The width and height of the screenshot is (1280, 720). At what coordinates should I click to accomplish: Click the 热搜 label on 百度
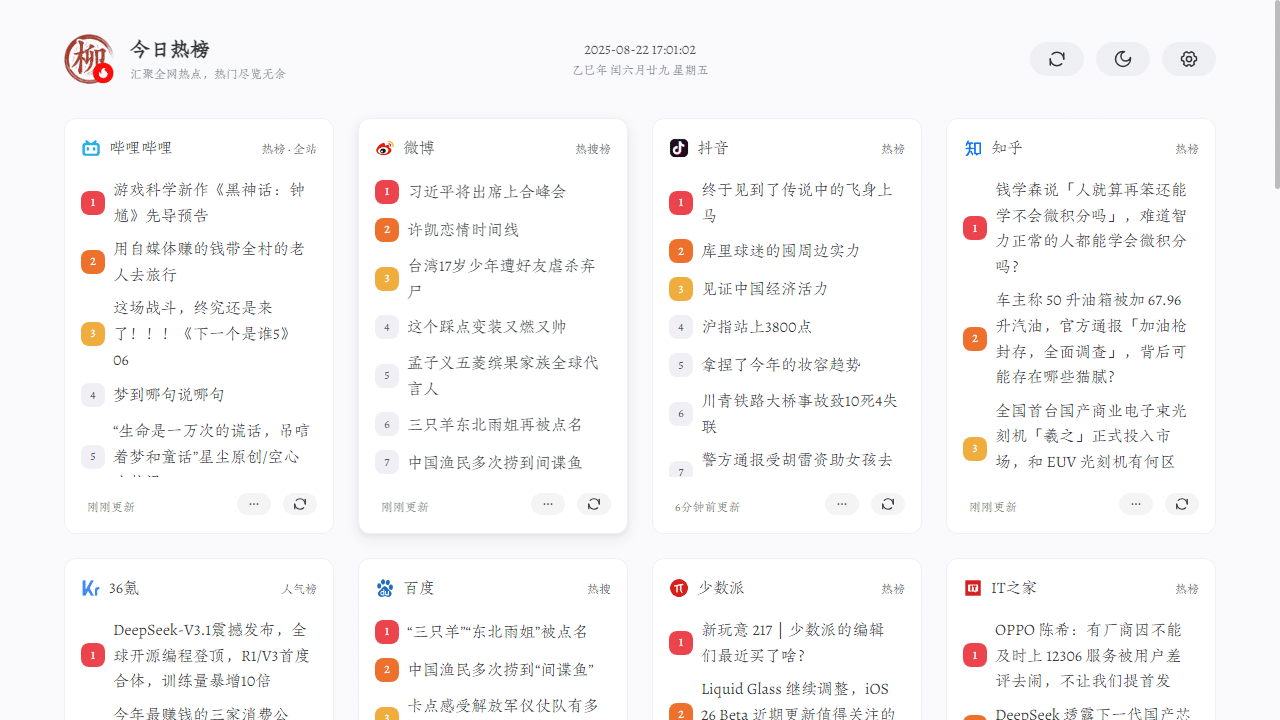click(599, 590)
